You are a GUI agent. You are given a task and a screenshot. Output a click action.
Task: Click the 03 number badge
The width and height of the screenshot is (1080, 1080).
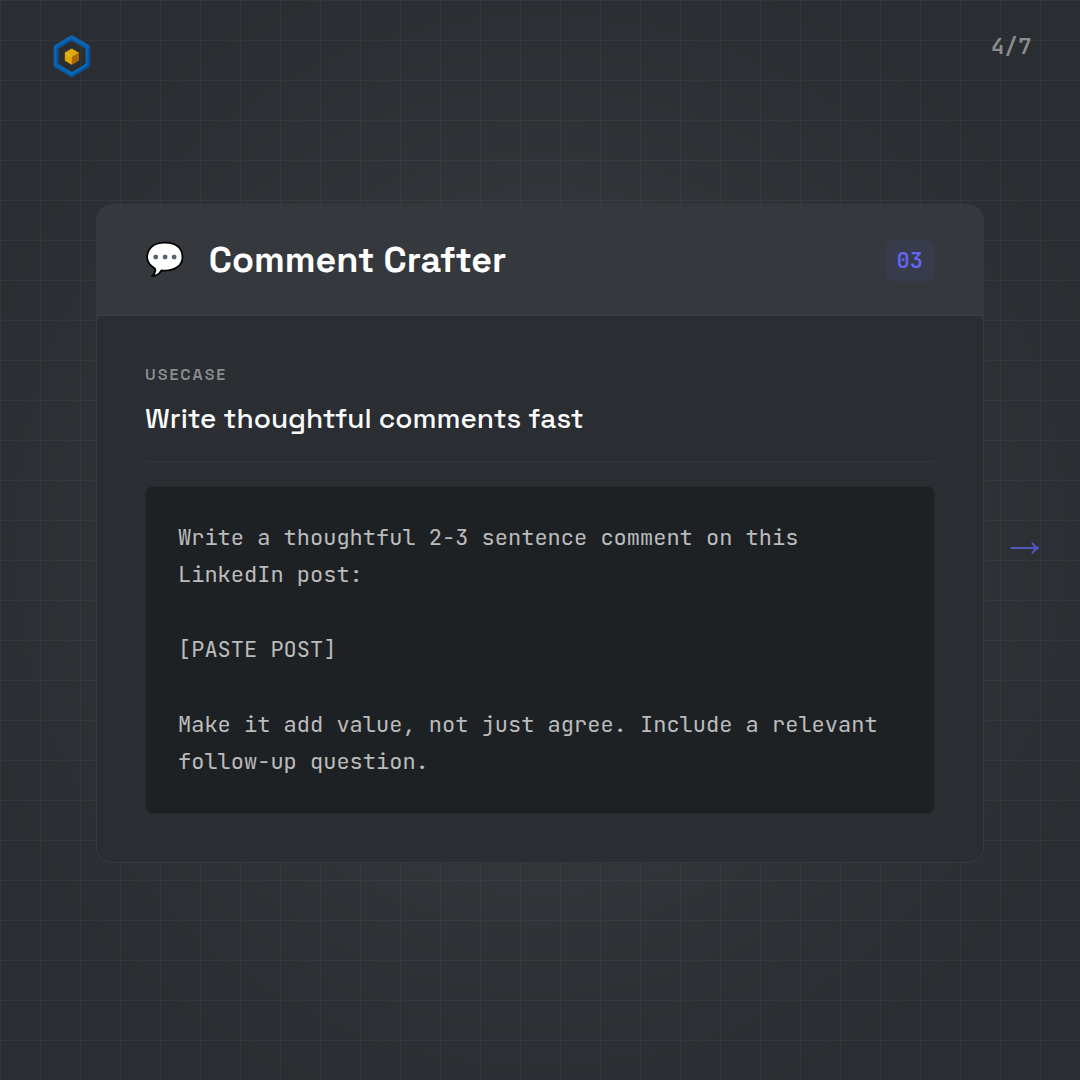[x=909, y=261]
